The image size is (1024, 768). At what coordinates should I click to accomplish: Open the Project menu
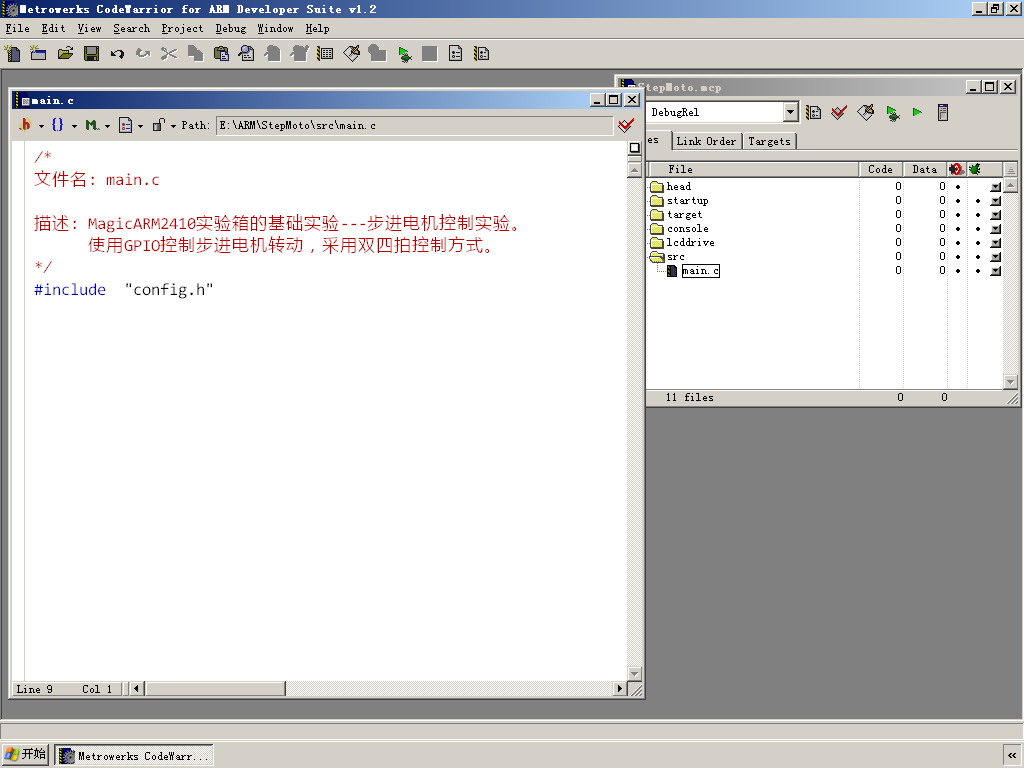(182, 28)
